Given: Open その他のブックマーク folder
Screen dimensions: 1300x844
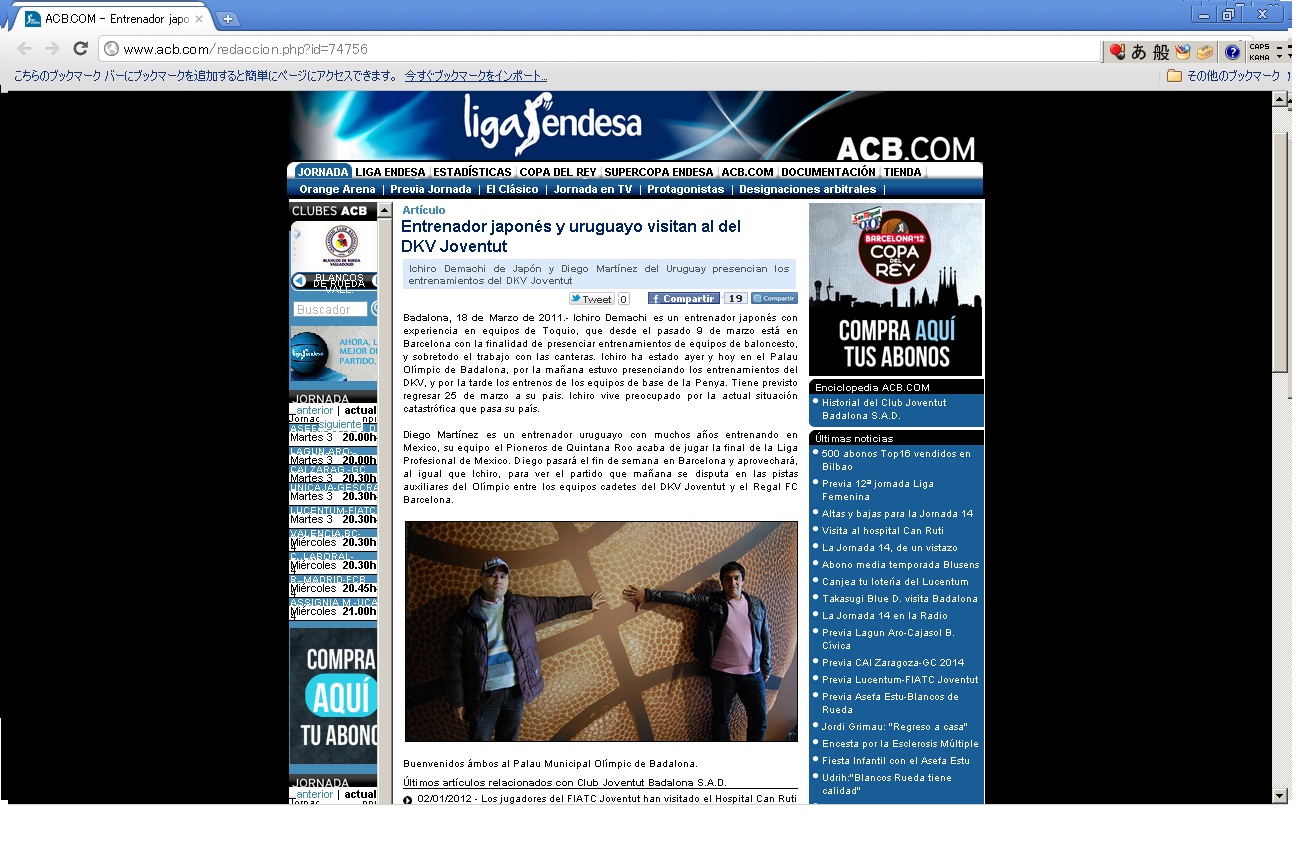Looking at the screenshot, I should pos(1223,76).
